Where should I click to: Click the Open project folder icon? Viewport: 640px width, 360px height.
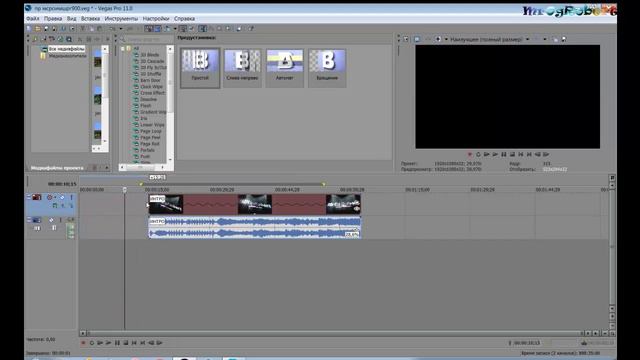point(37,29)
